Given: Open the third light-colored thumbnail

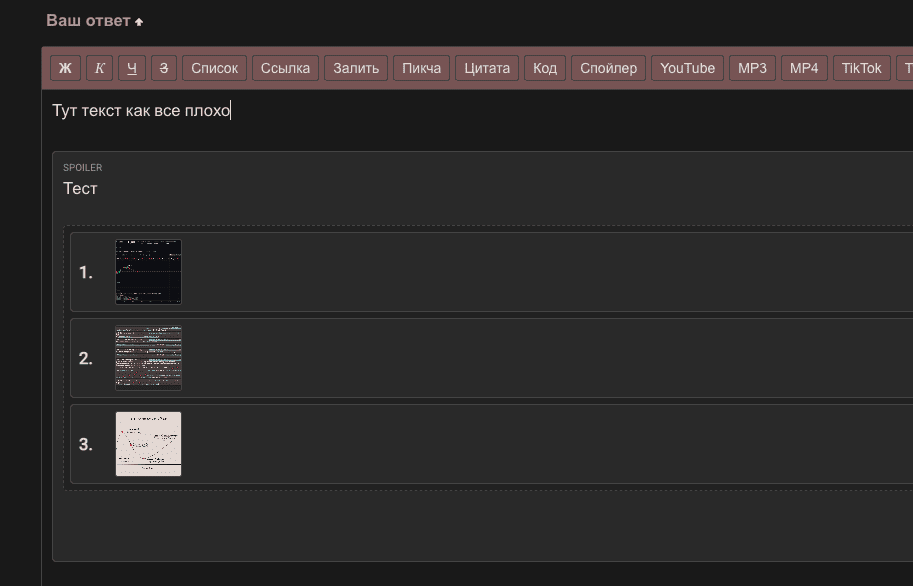Looking at the screenshot, I should [148, 444].
